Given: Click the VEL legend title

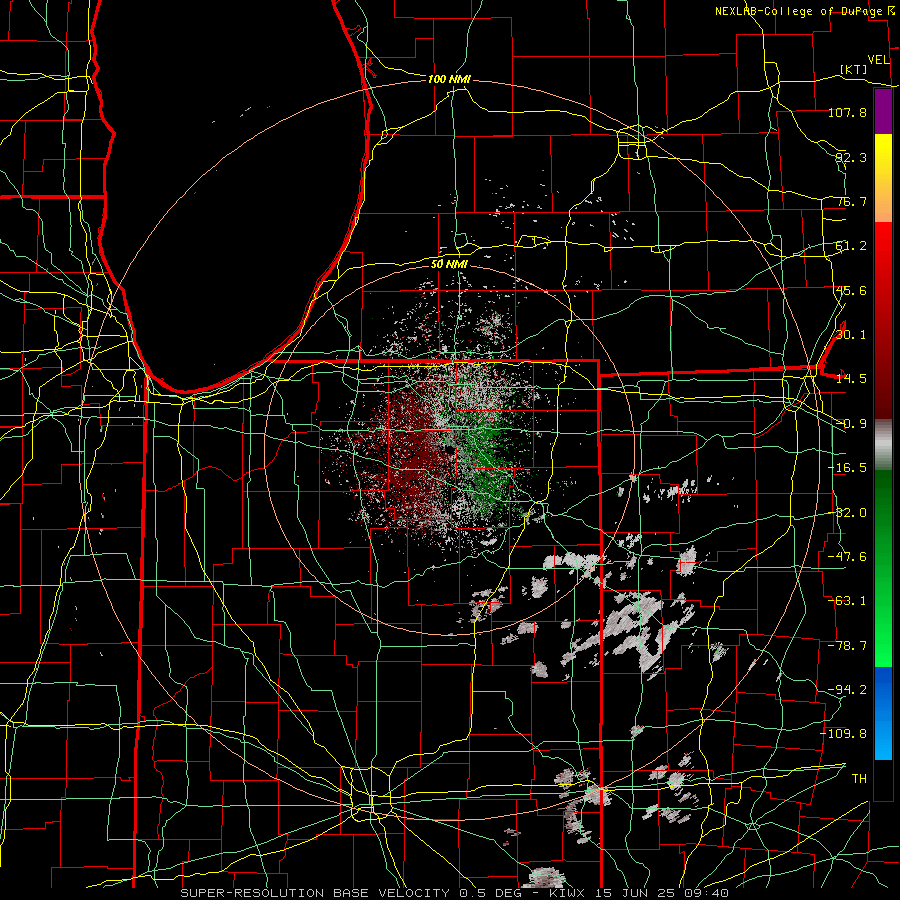Looking at the screenshot, I should point(878,60).
